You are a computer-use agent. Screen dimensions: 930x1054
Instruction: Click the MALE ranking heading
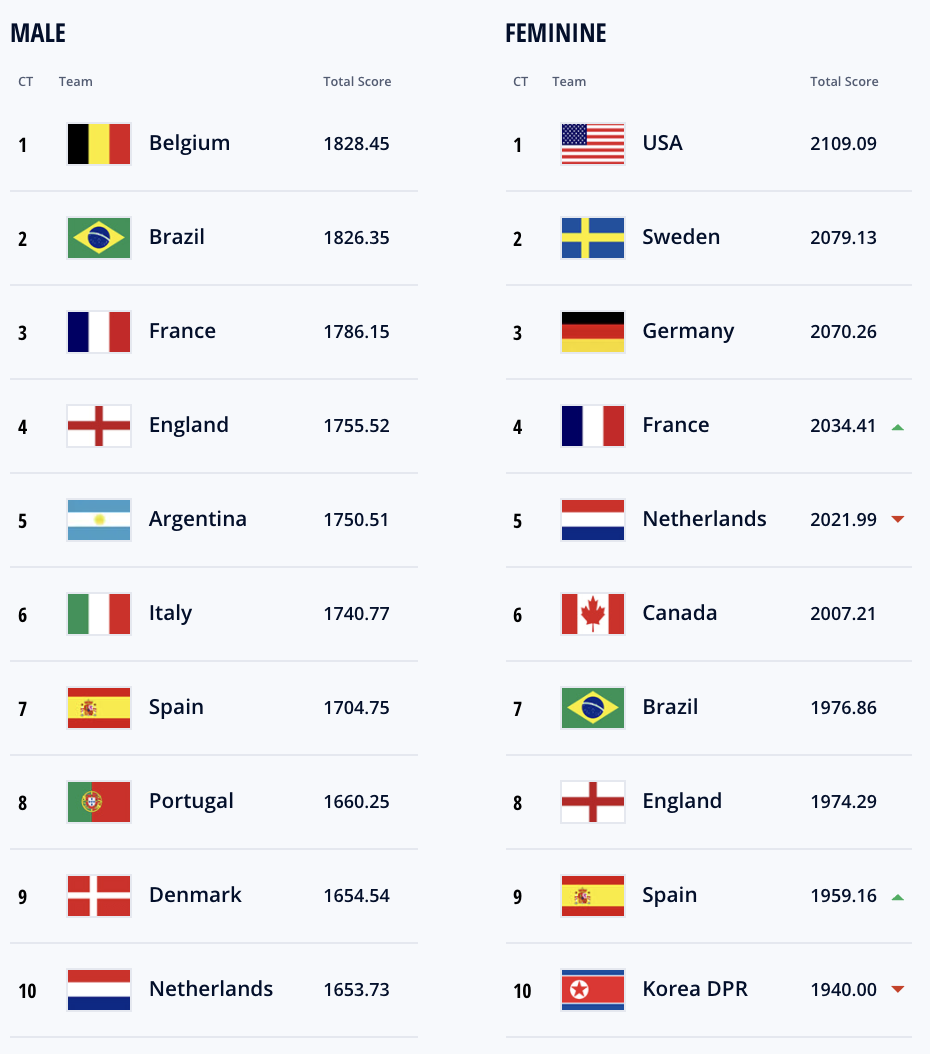[38, 33]
